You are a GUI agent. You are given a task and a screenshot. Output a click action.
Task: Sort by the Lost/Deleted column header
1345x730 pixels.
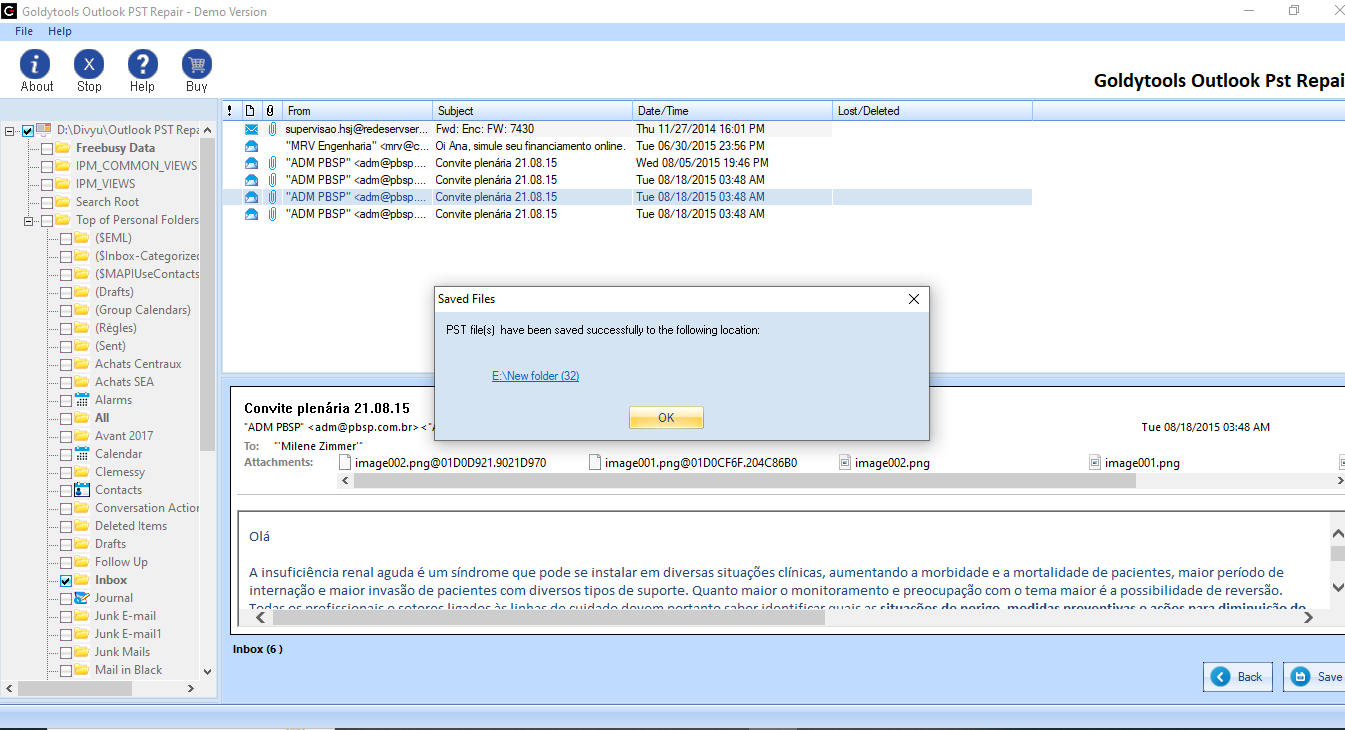click(933, 111)
